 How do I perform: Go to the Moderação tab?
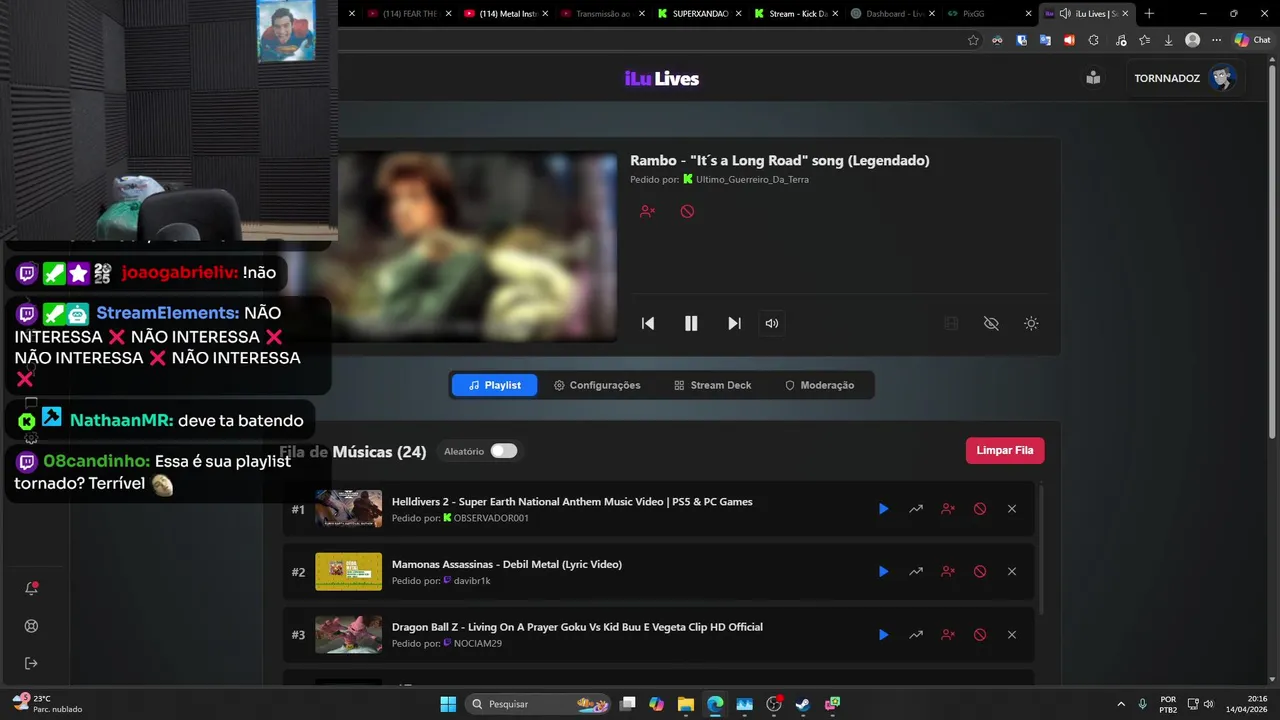pyautogui.click(x=819, y=385)
